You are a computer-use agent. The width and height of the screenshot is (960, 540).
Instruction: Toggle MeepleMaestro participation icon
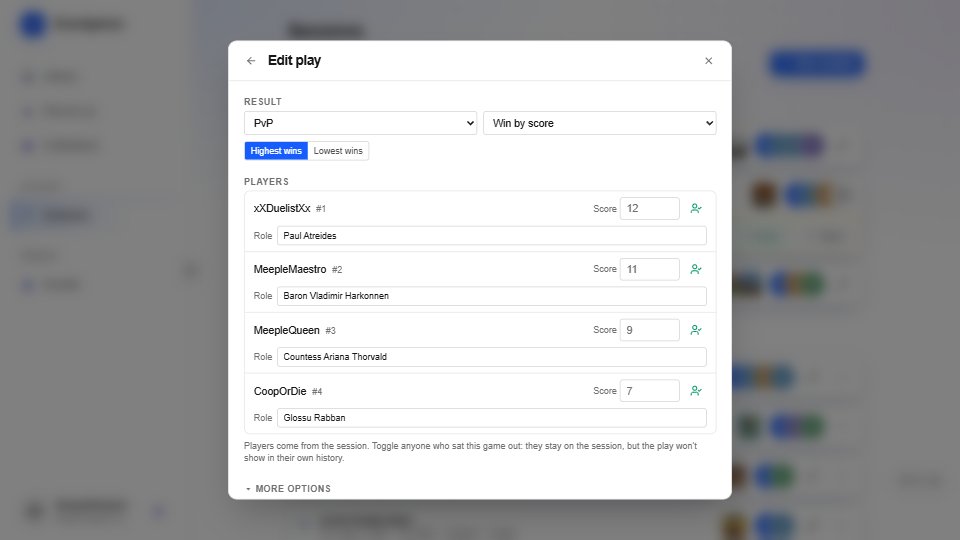click(x=696, y=269)
